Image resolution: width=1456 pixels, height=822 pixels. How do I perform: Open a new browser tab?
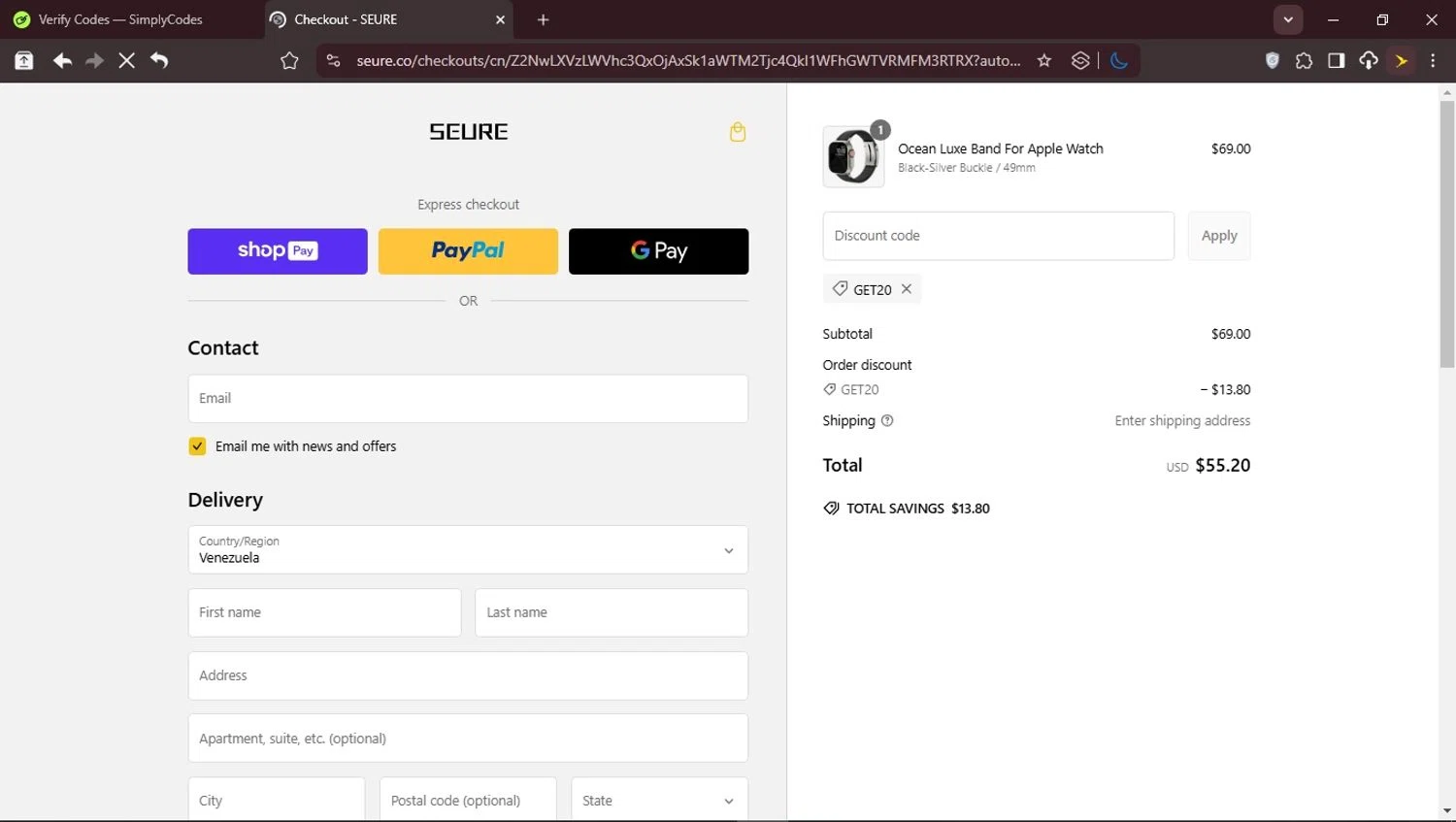coord(544,19)
